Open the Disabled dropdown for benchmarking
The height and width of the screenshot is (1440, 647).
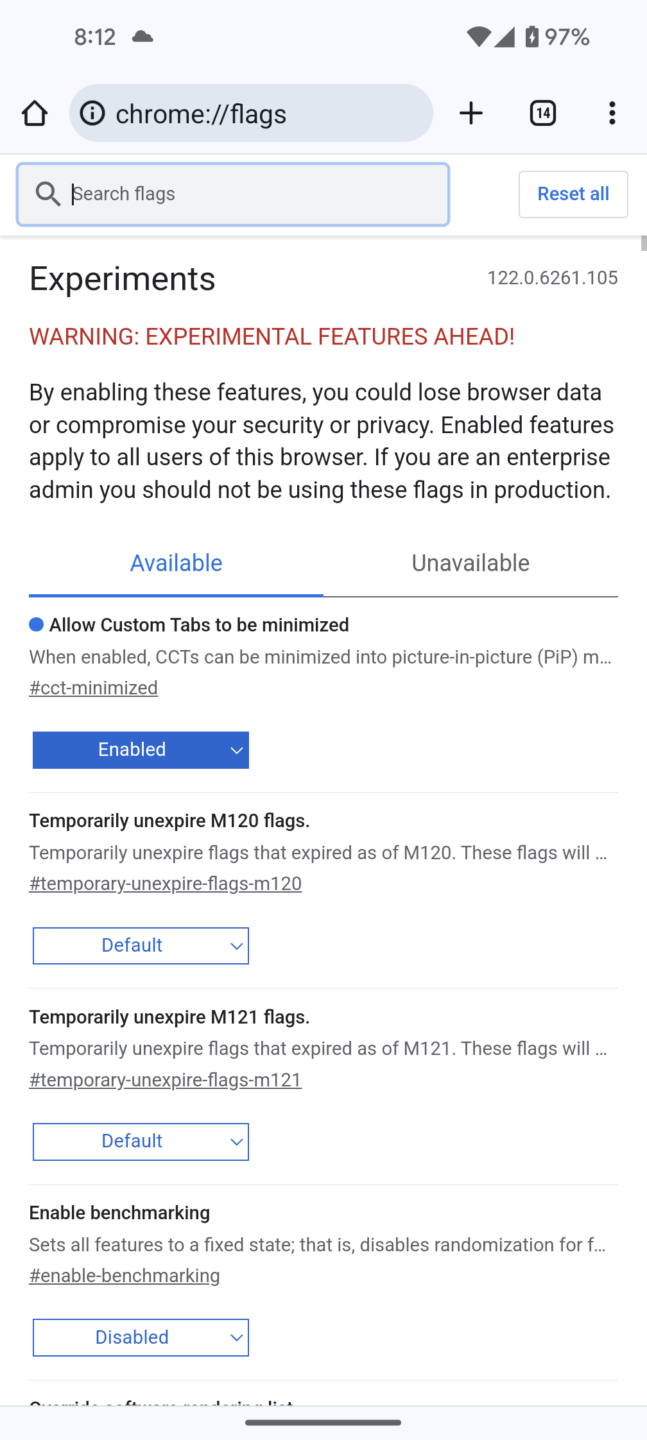[x=141, y=1338]
